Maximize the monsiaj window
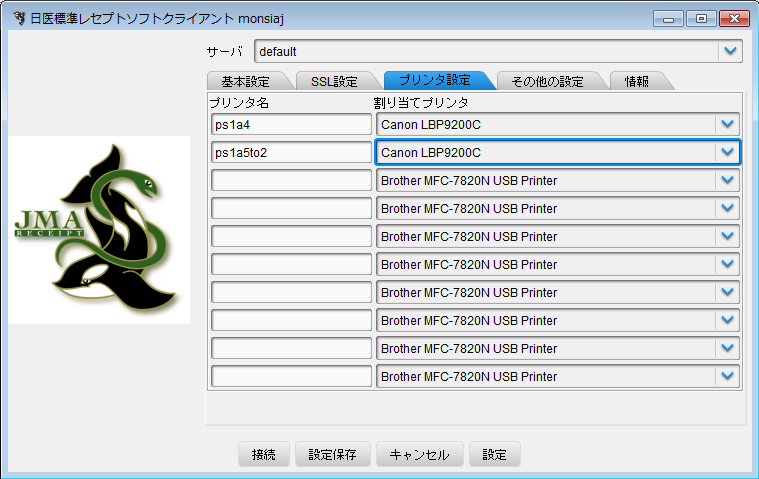The height and width of the screenshot is (479, 759). point(701,19)
